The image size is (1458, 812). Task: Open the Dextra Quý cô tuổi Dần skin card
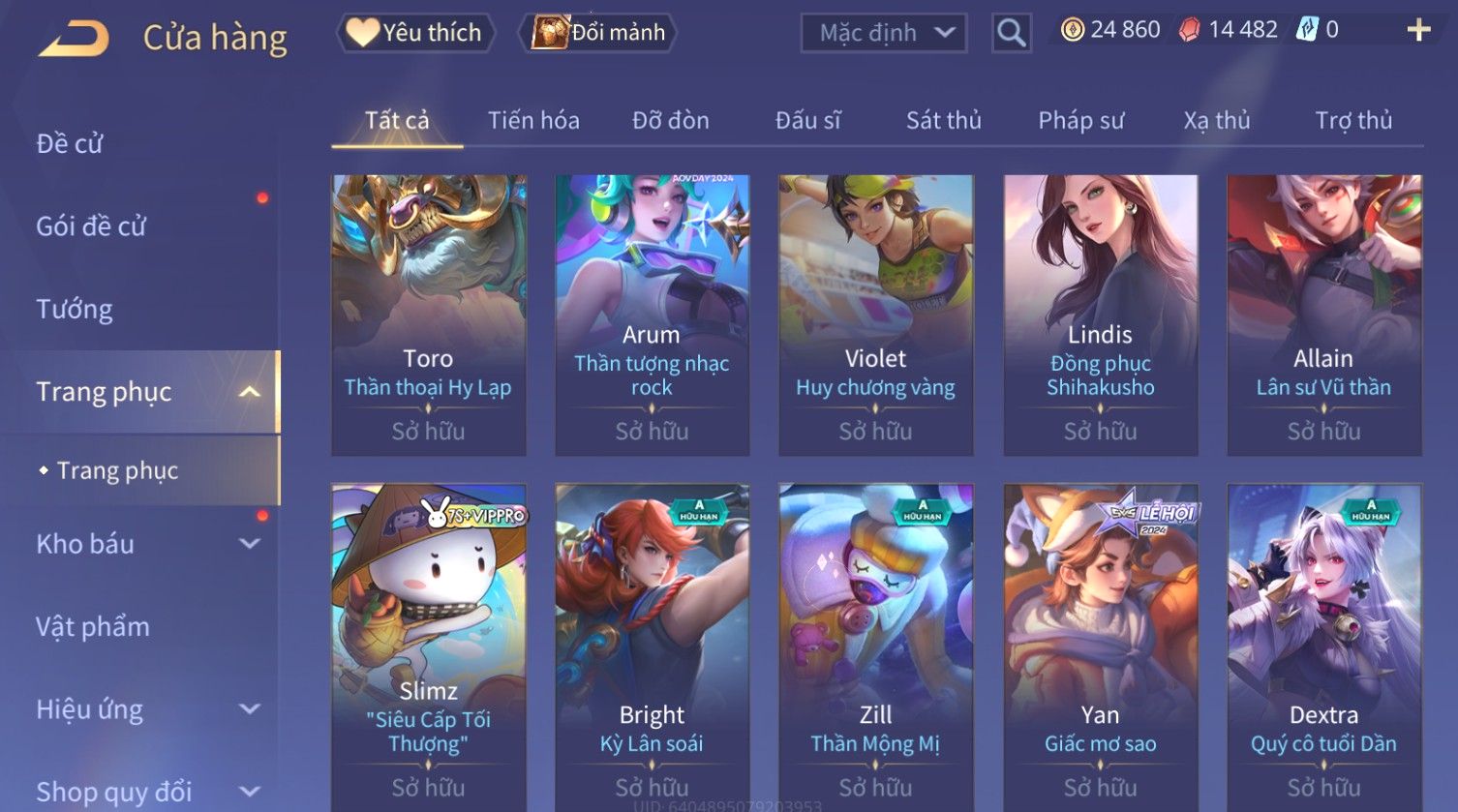(1324, 647)
